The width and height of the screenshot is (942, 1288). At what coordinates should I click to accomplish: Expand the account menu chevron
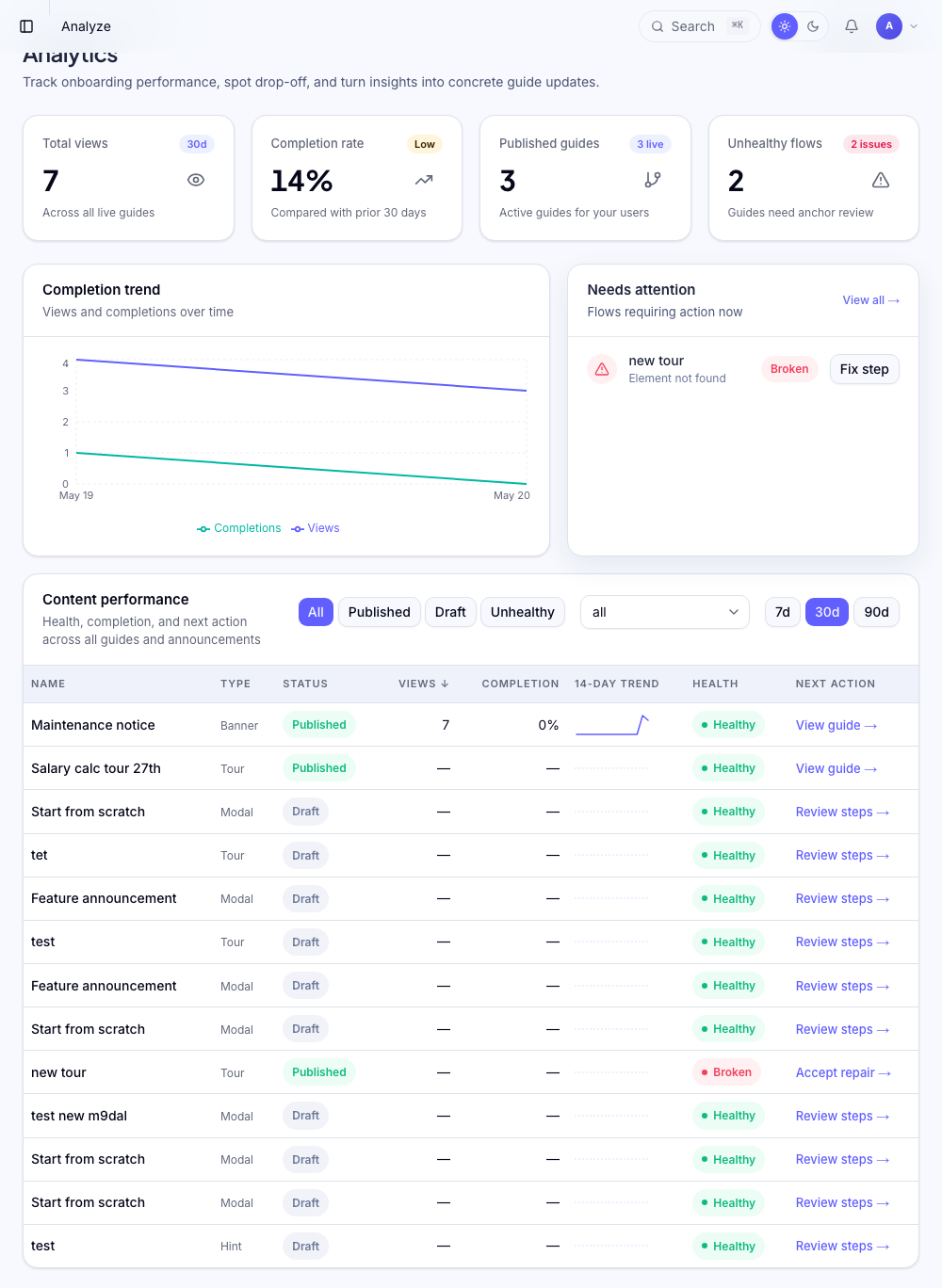pos(914,26)
